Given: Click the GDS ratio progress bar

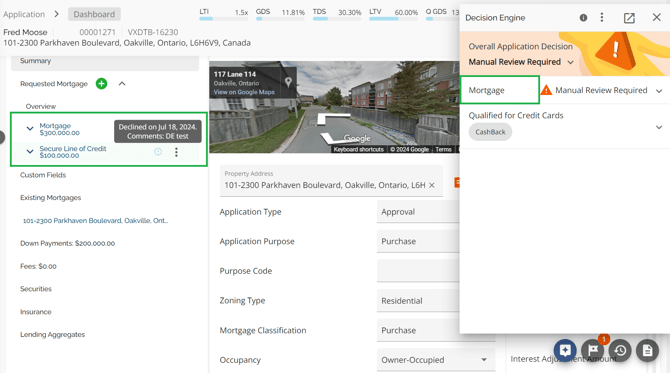Looking at the screenshot, I should [280, 19].
